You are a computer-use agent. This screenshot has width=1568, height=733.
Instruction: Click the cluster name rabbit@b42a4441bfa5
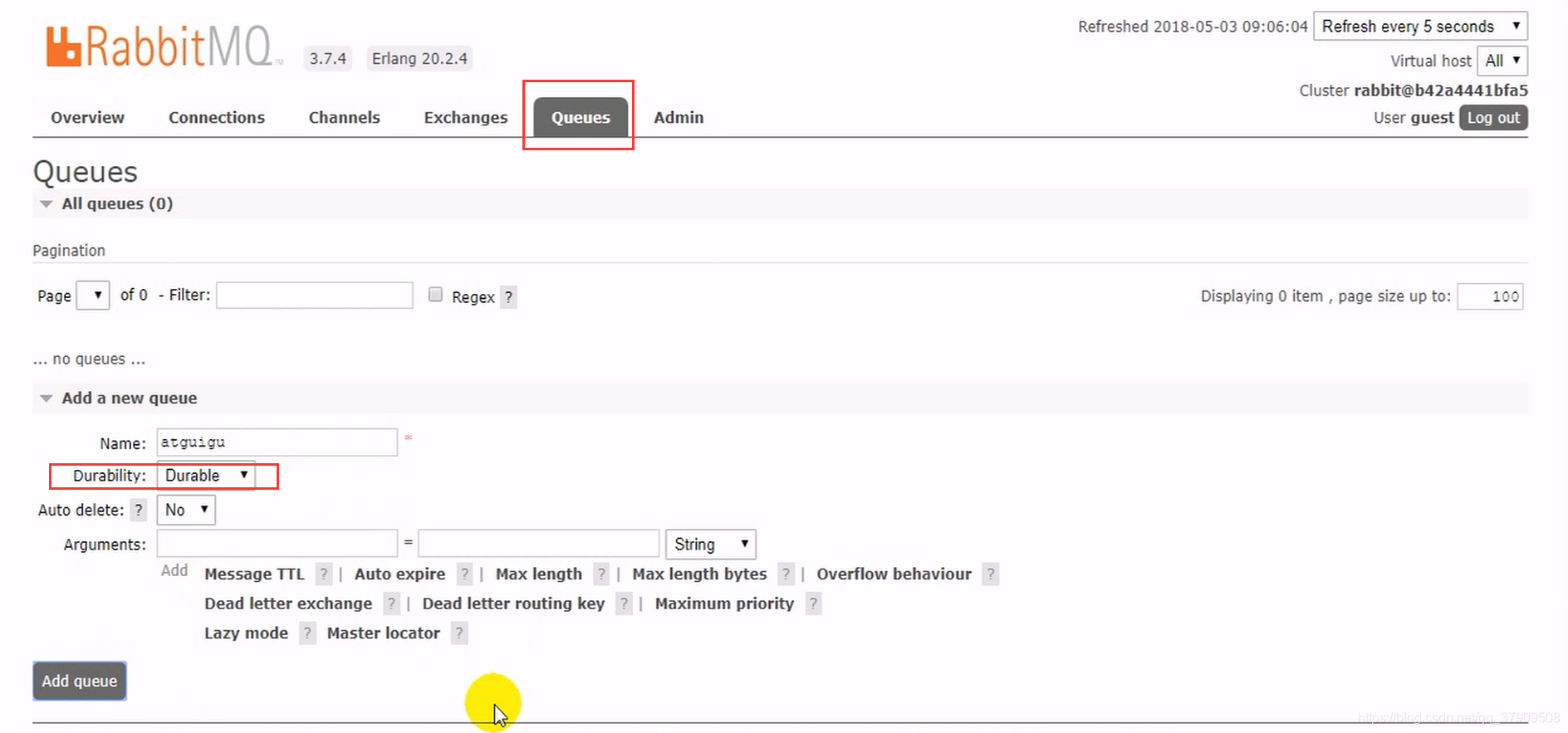coord(1441,90)
